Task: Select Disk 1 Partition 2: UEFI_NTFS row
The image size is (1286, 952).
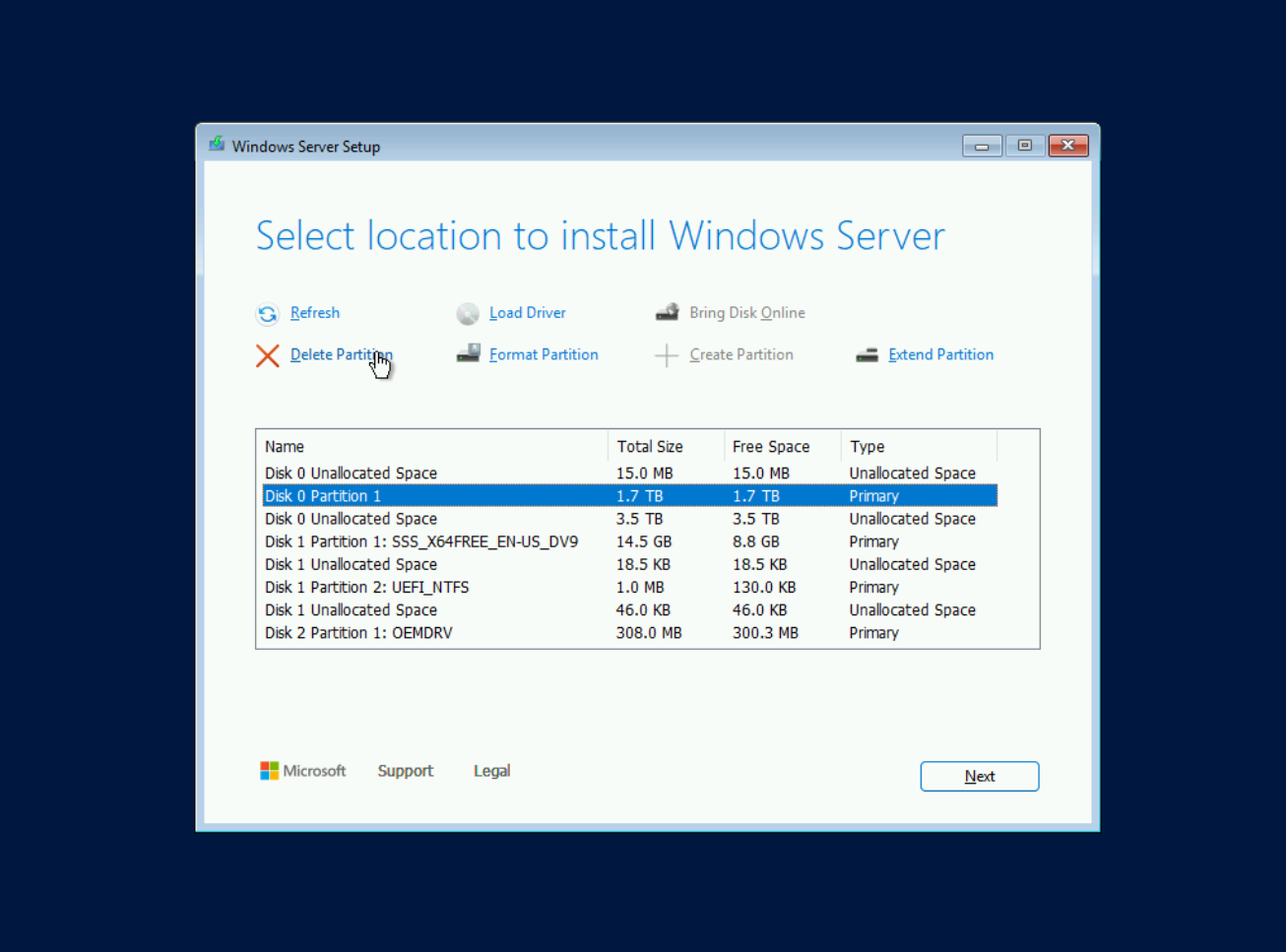Action: coord(630,587)
